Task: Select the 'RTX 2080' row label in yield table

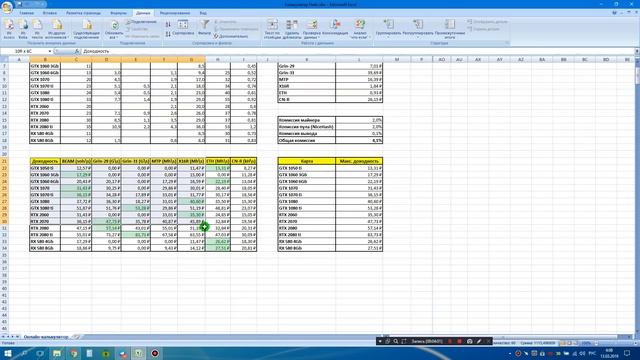Action: 45,228
